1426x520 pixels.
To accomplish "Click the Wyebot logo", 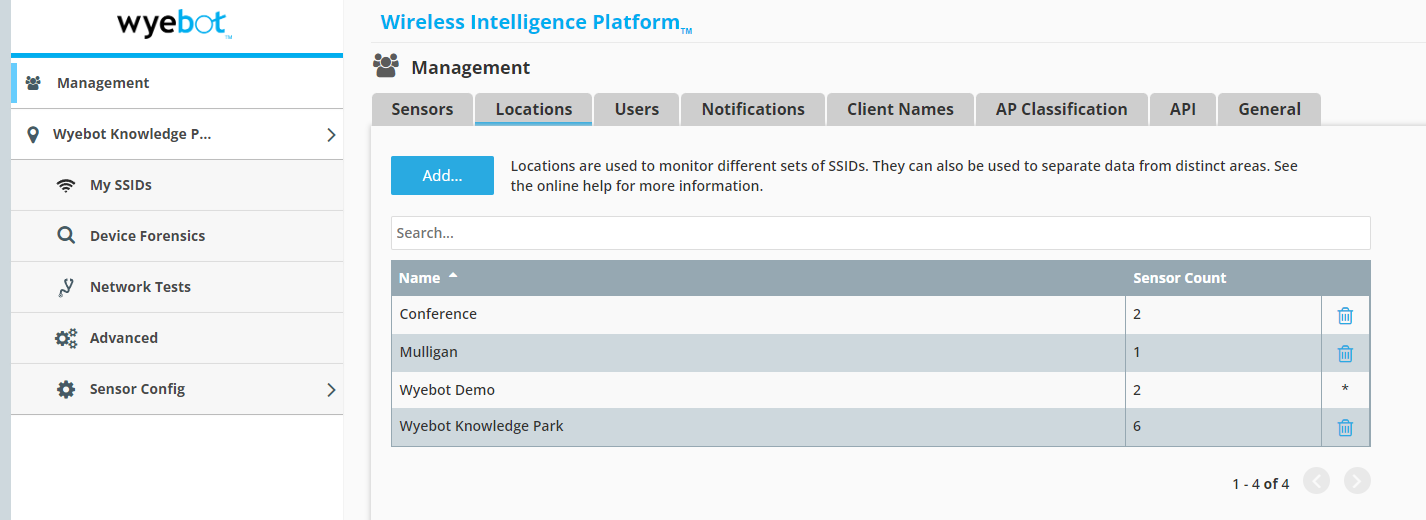I will point(175,25).
